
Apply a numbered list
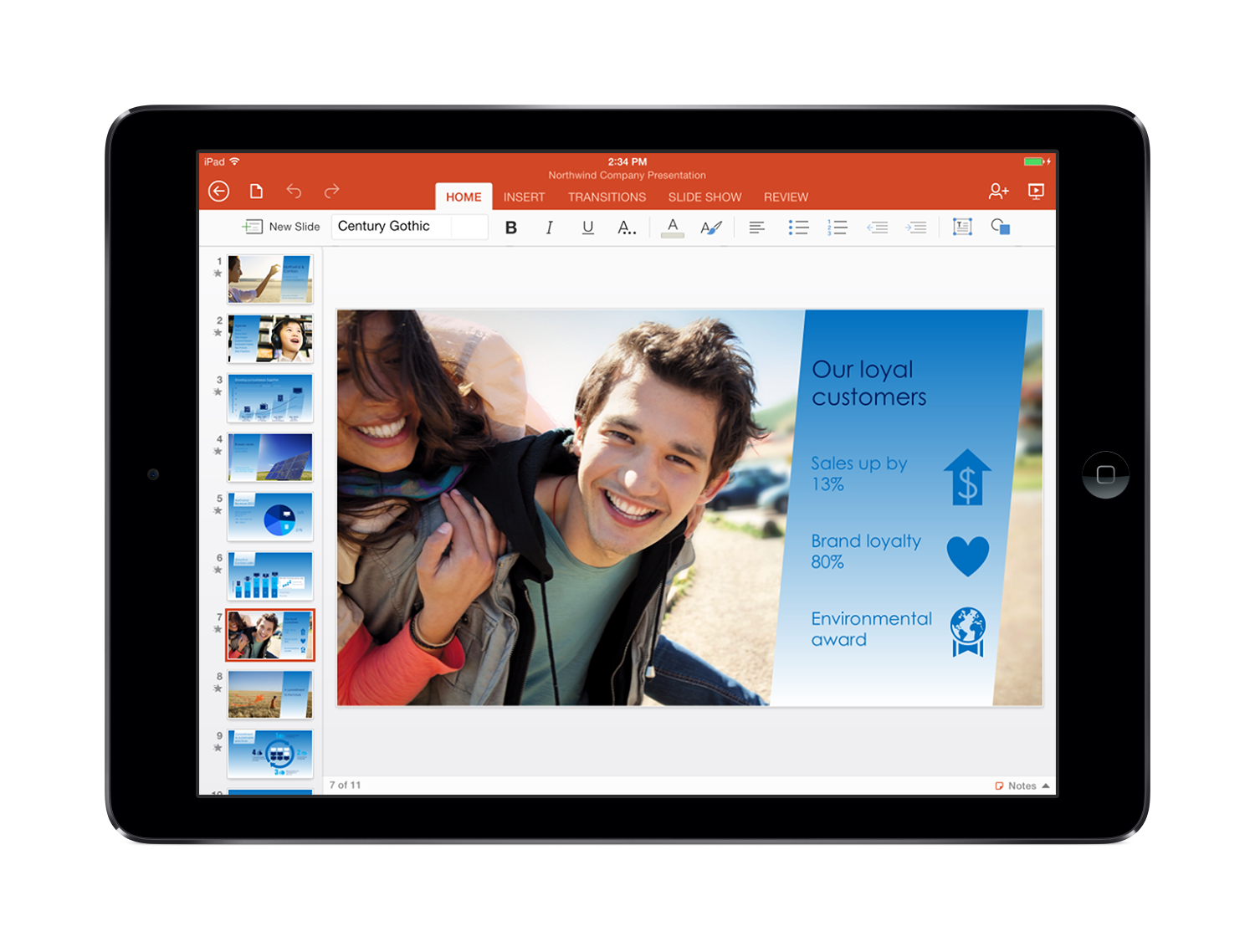(x=837, y=227)
